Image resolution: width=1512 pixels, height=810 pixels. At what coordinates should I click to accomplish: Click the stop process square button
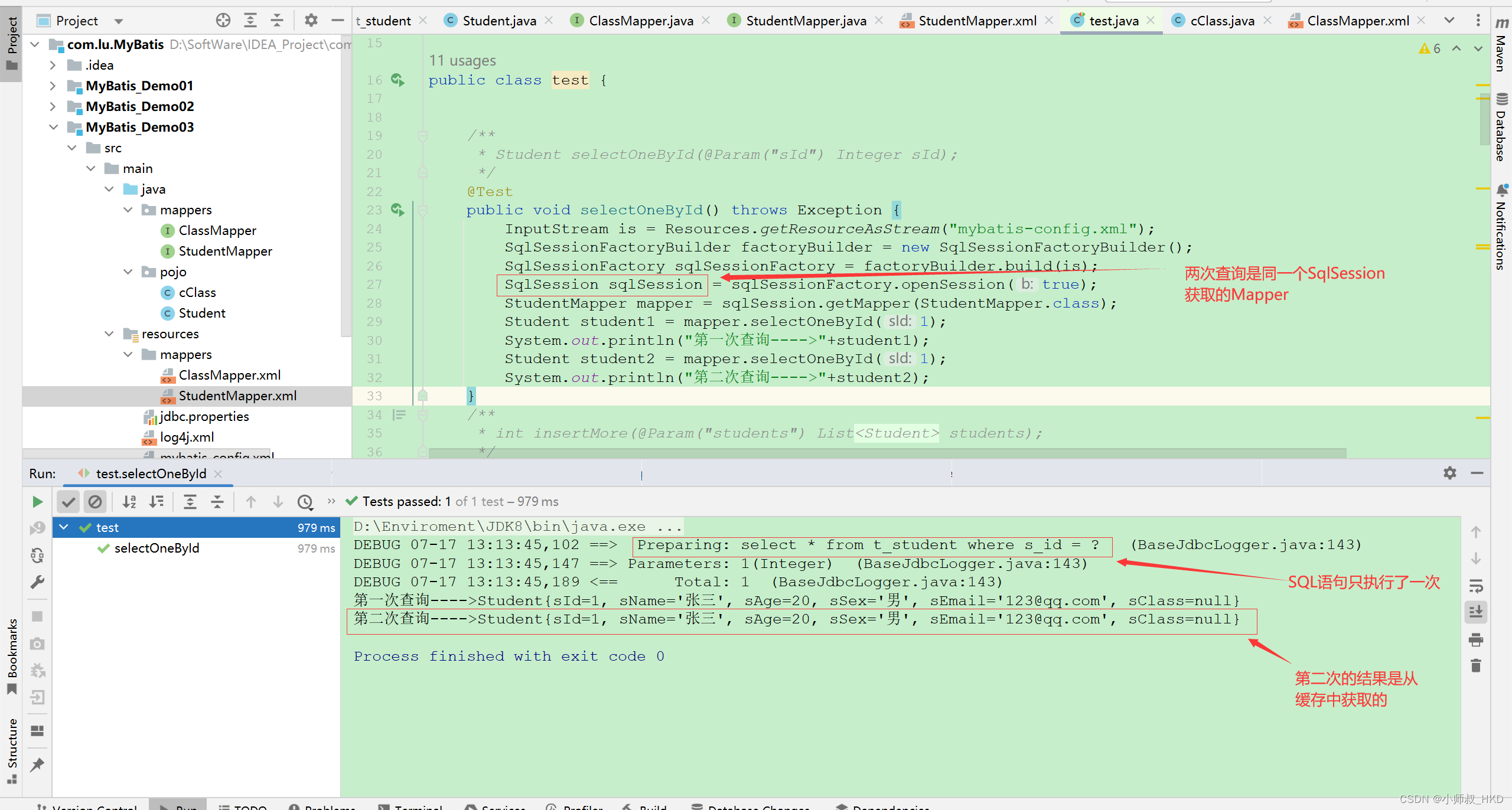point(37,616)
